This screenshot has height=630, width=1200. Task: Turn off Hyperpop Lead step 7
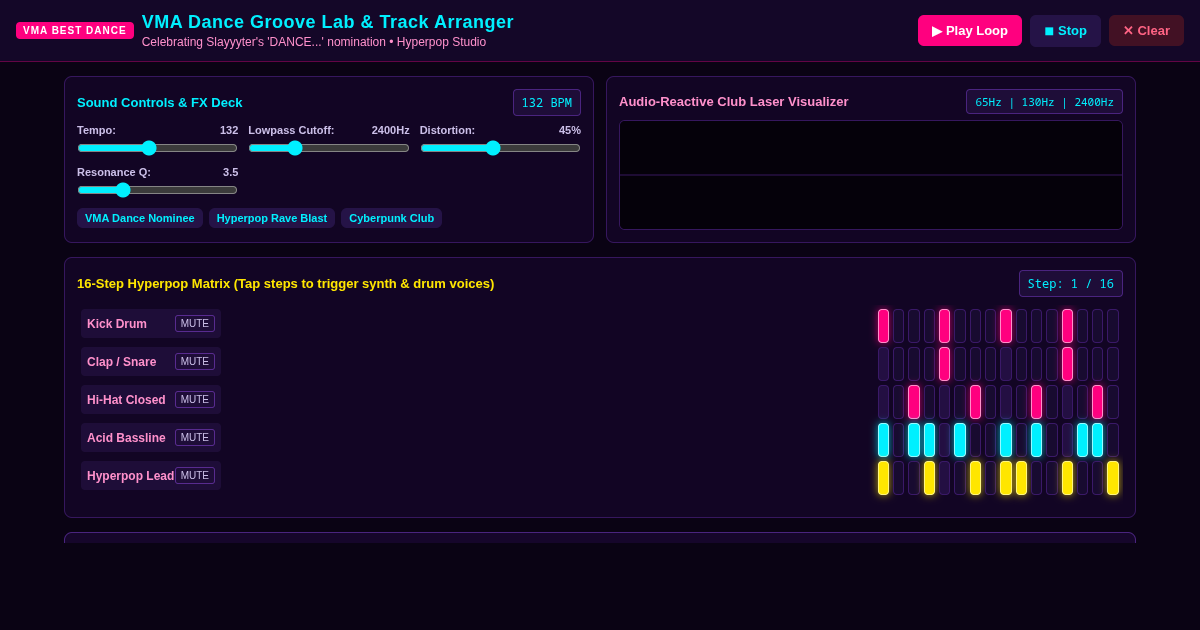tap(975, 478)
